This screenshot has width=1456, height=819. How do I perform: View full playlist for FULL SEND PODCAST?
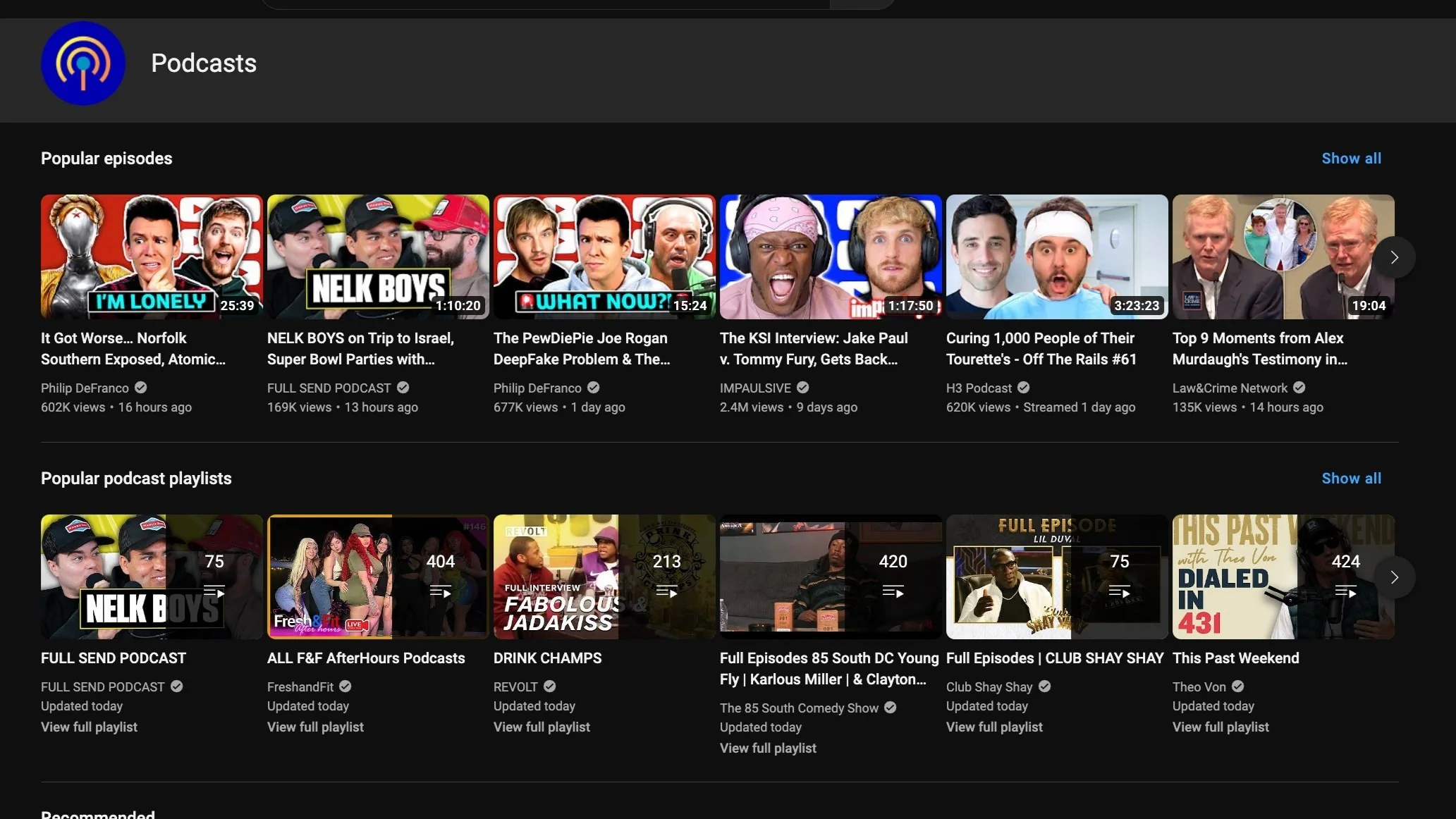tap(89, 727)
